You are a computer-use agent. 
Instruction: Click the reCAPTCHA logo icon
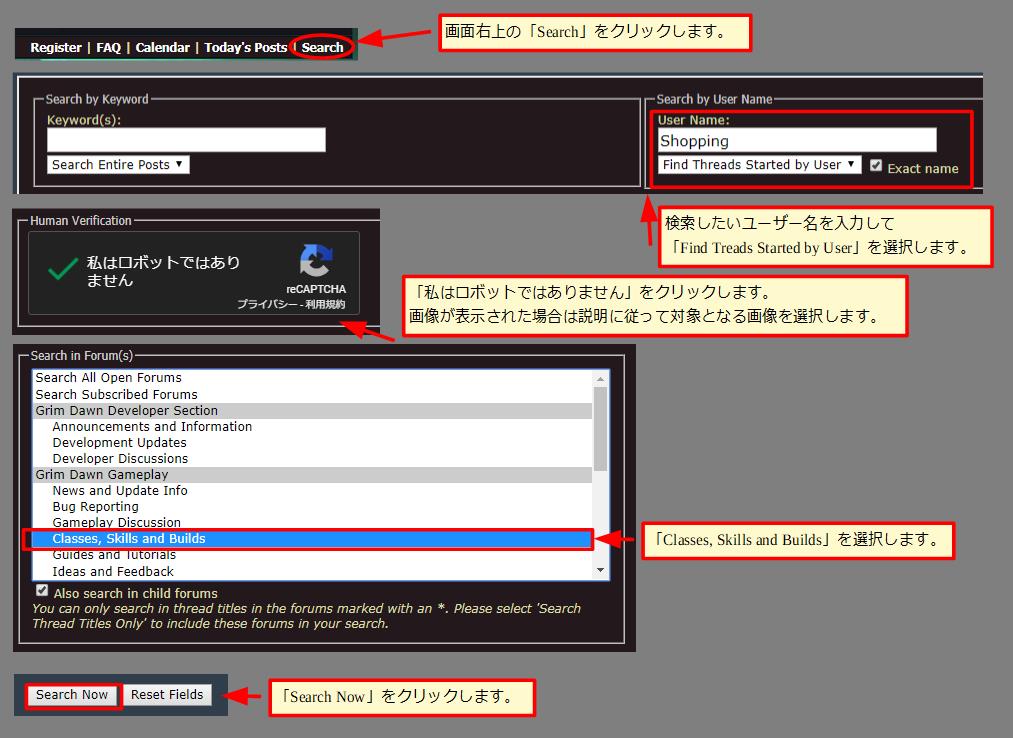pyautogui.click(x=316, y=261)
